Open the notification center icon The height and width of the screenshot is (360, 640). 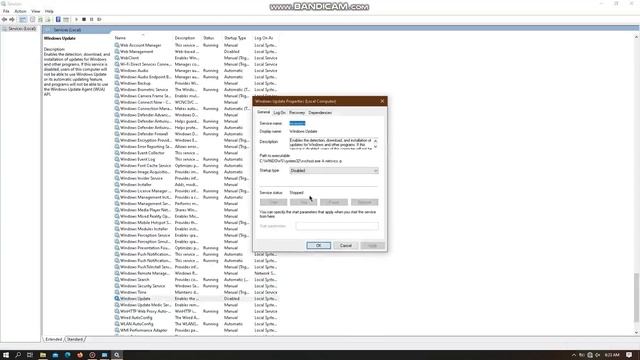point(629,355)
